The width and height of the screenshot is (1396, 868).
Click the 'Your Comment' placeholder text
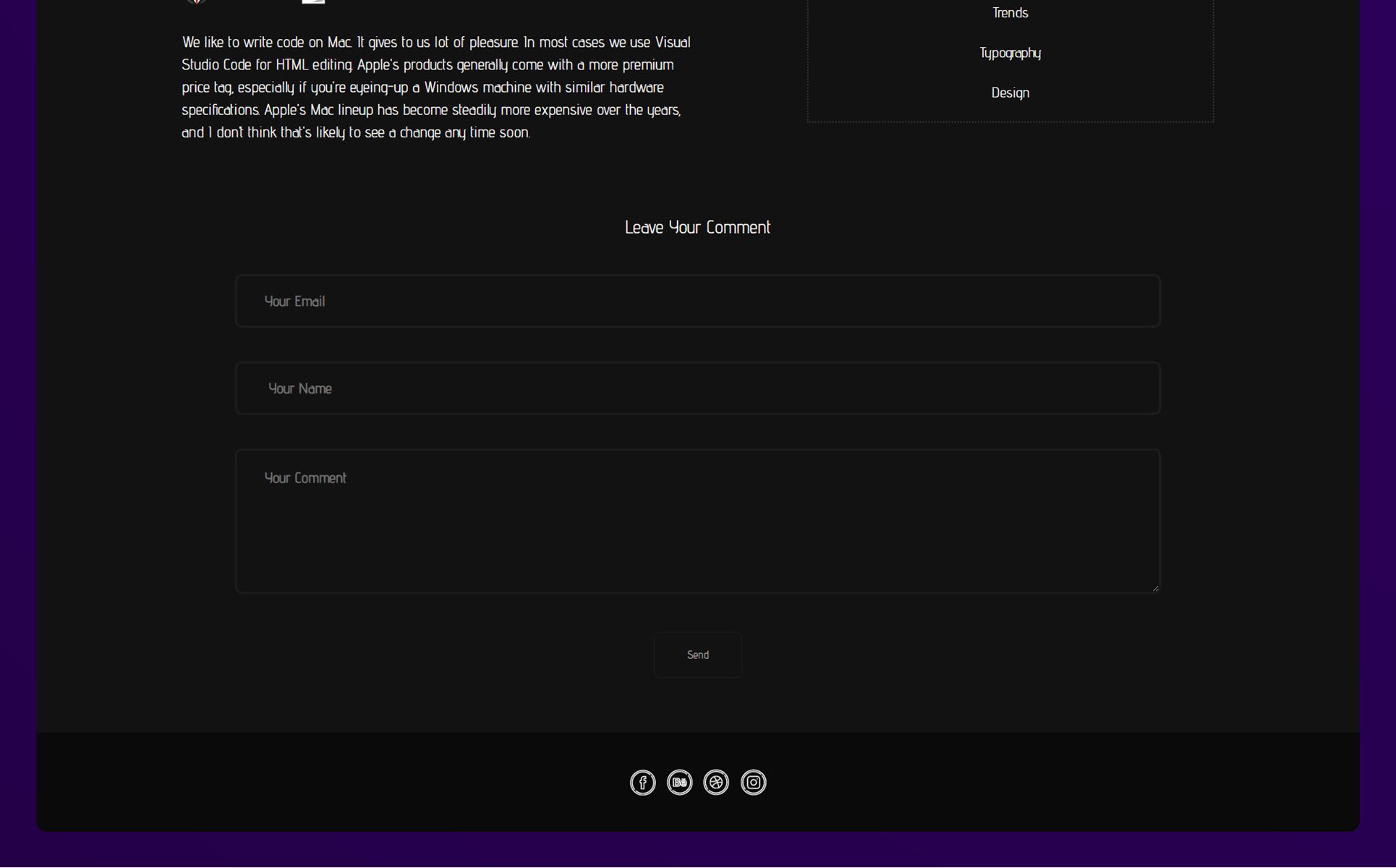[x=305, y=478]
